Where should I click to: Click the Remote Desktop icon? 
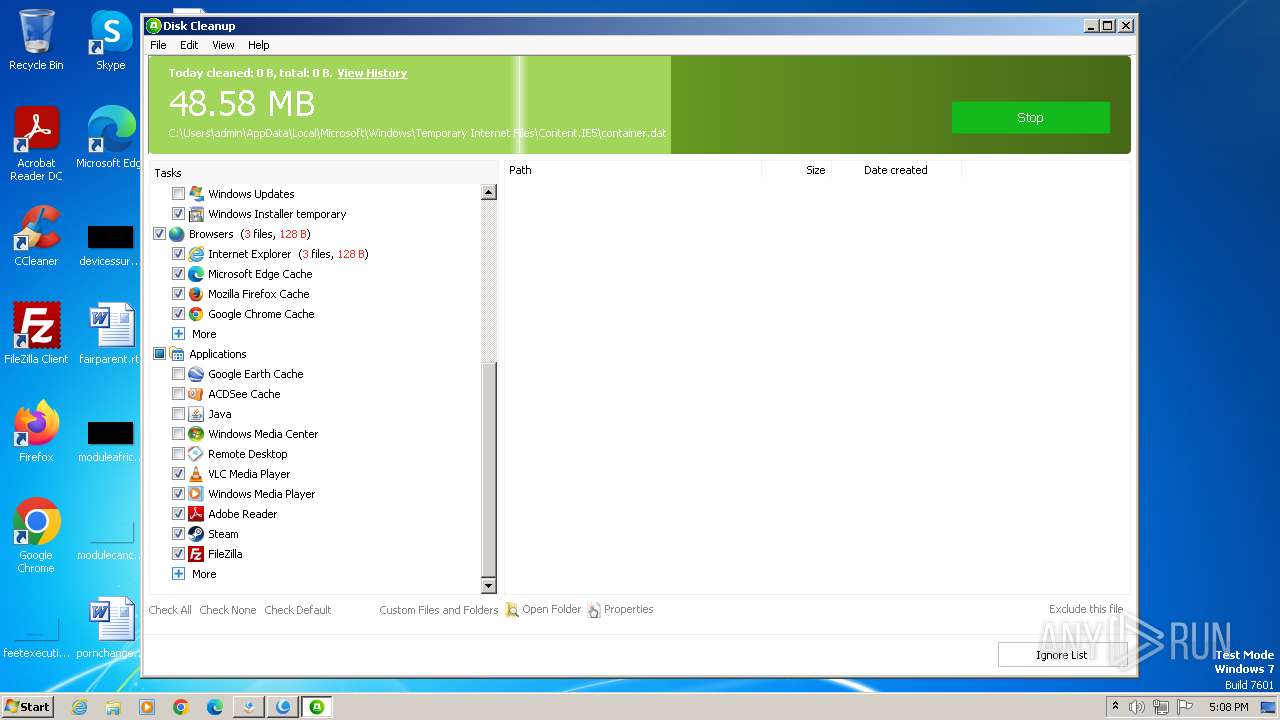point(196,454)
